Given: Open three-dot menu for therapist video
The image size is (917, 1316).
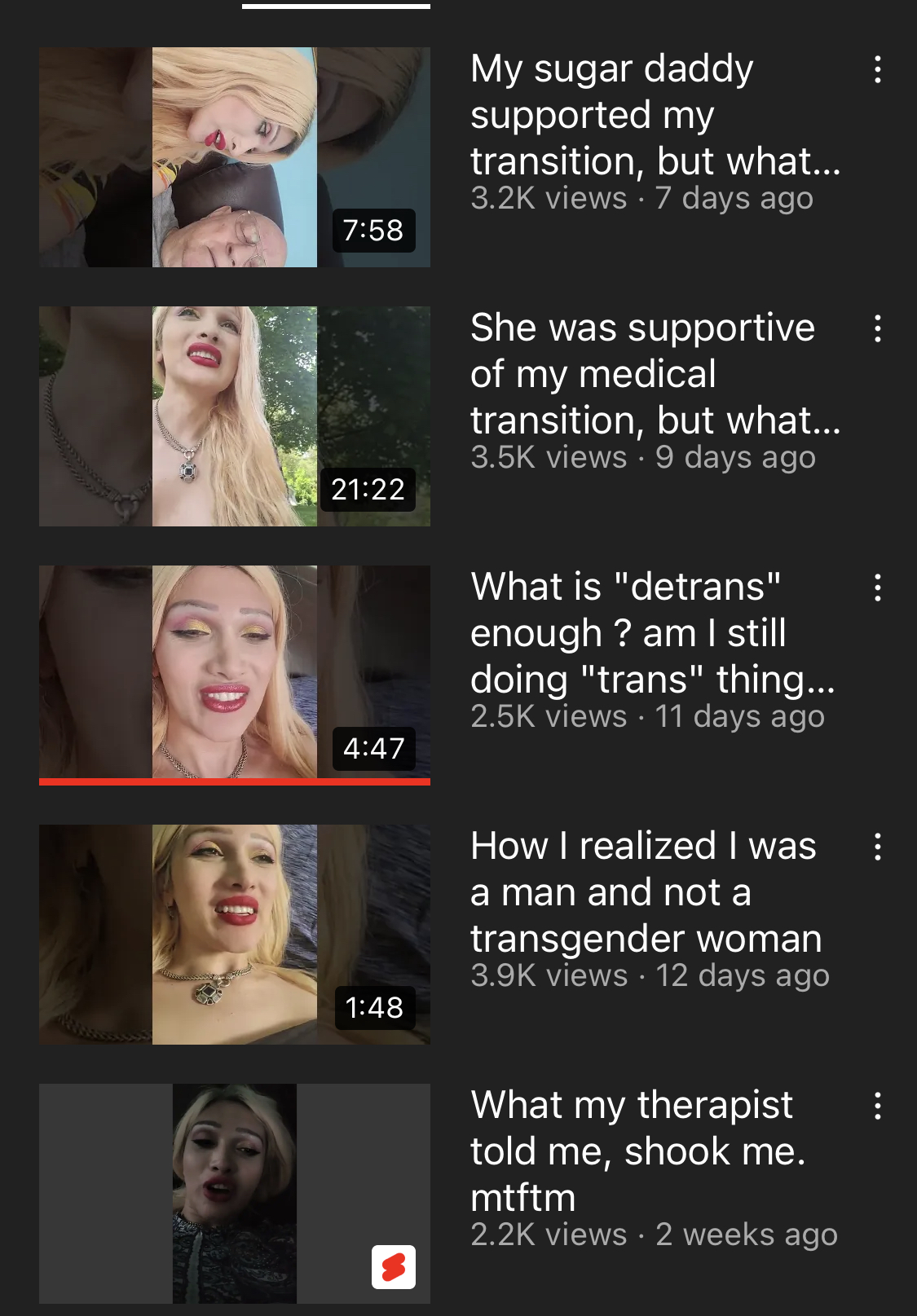Looking at the screenshot, I should [x=877, y=1106].
